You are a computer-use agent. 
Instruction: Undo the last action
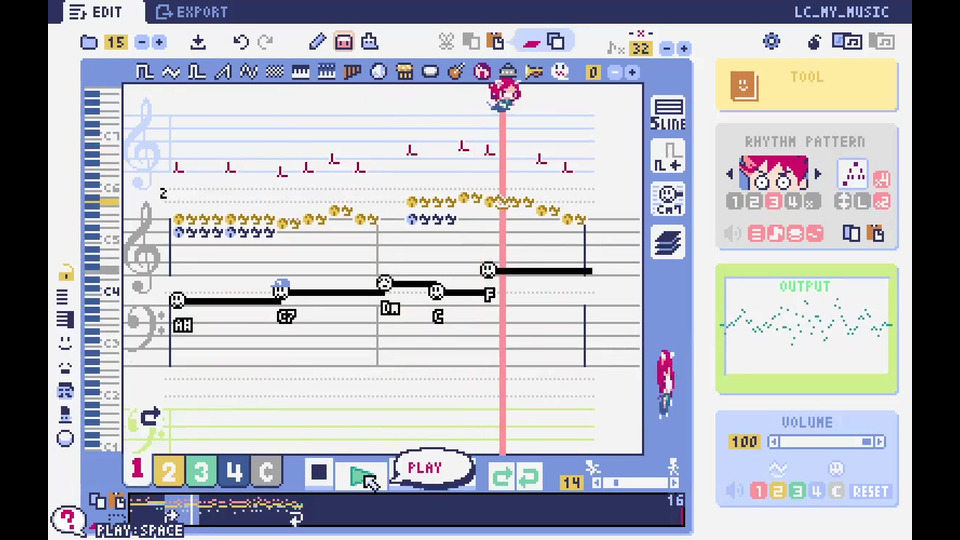coord(241,42)
